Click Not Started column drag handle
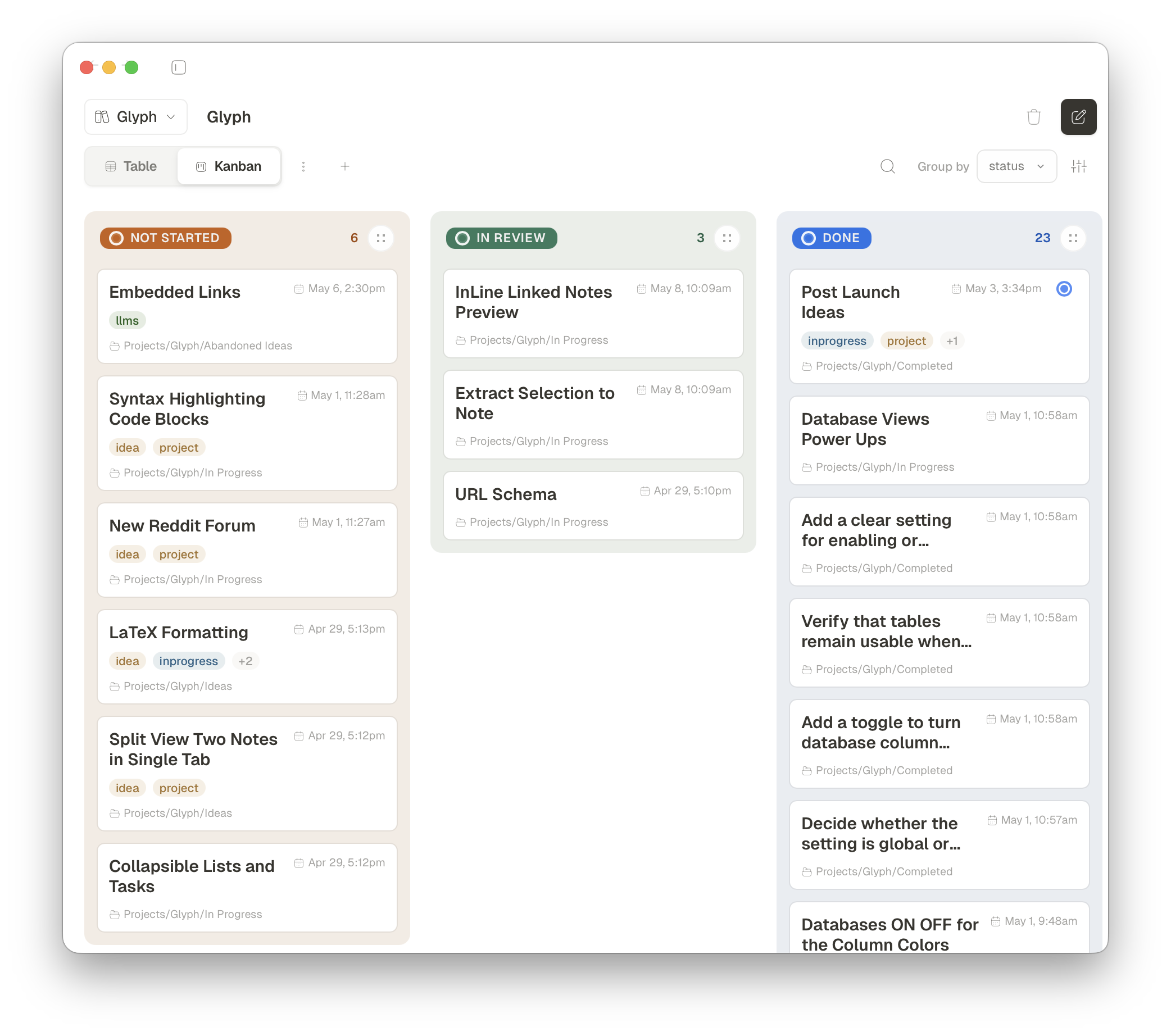This screenshot has height=1036, width=1171. click(x=380, y=238)
